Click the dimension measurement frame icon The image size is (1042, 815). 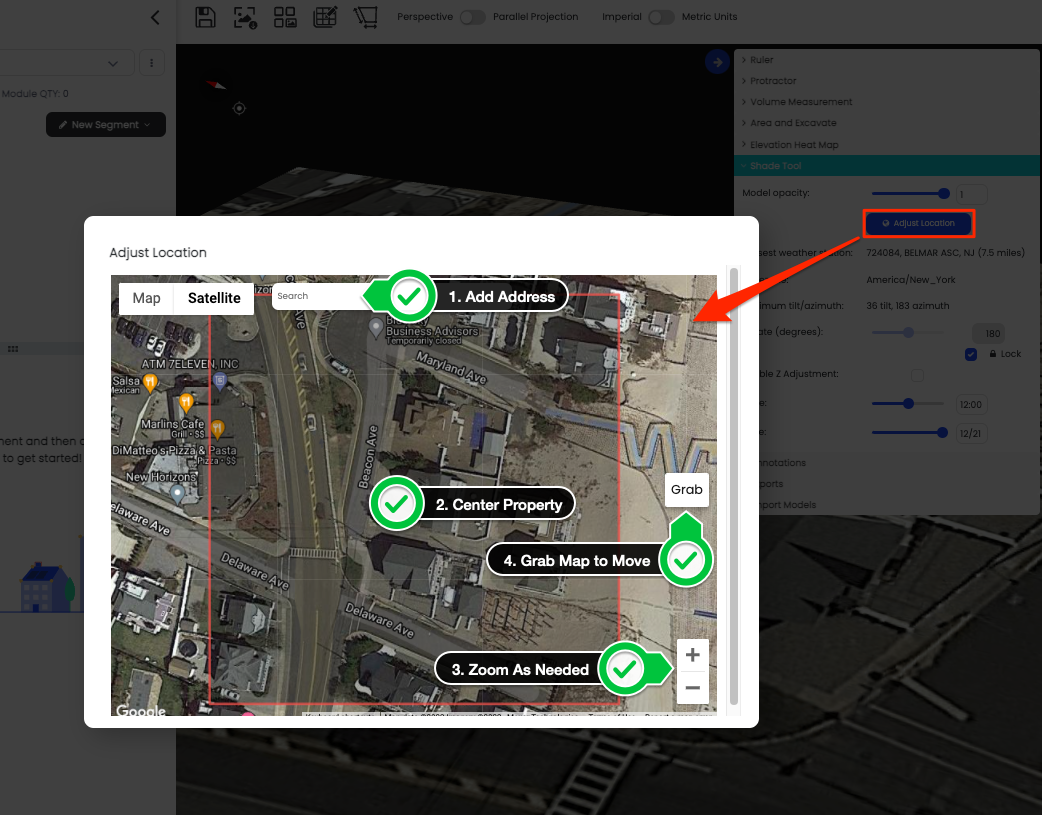(365, 17)
